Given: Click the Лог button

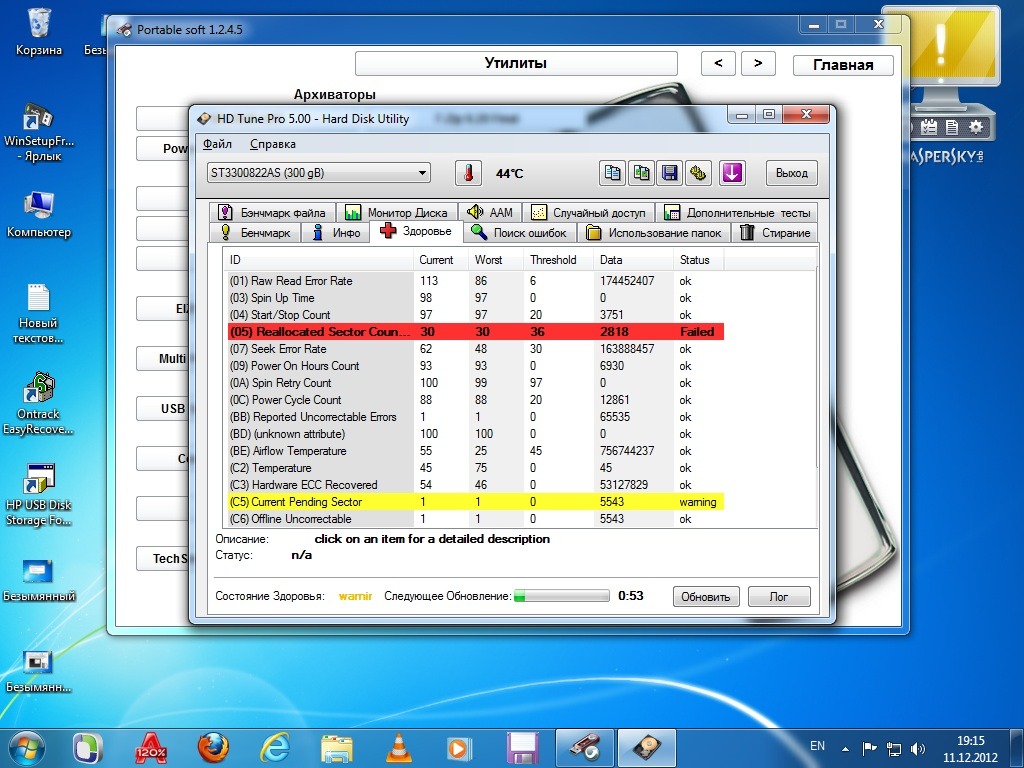Looking at the screenshot, I should point(778,596).
